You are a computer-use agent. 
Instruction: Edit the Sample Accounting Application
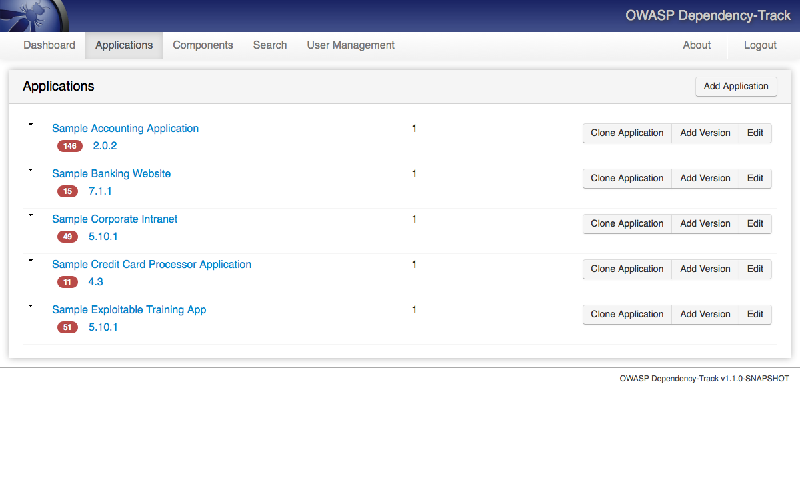(755, 133)
